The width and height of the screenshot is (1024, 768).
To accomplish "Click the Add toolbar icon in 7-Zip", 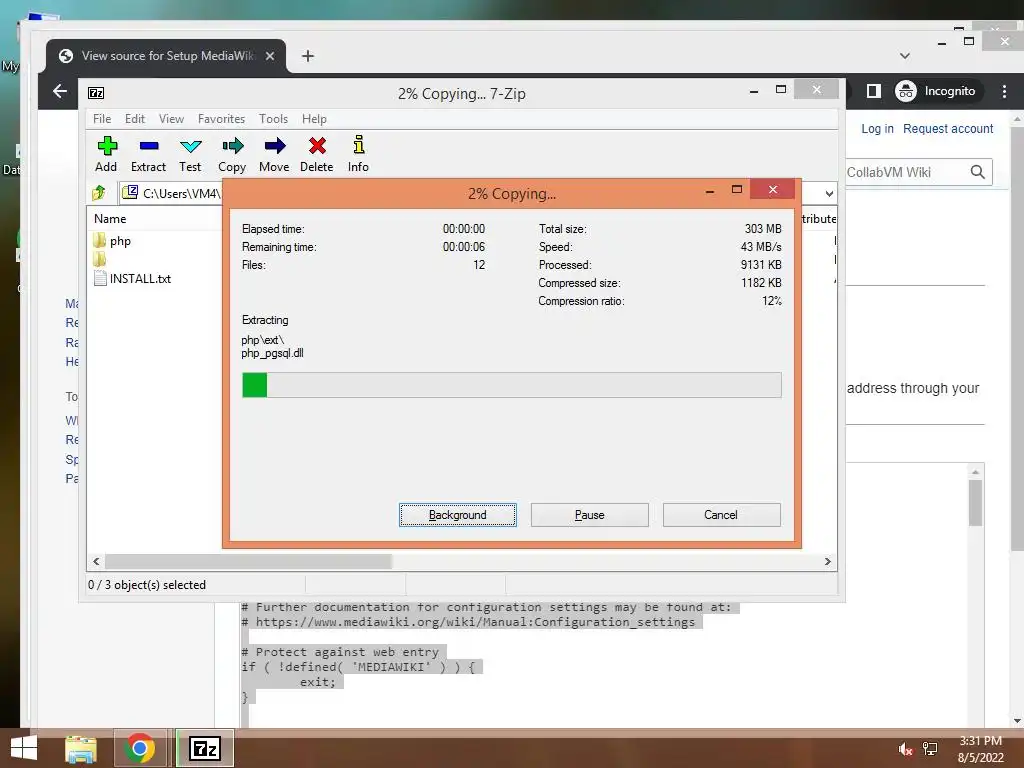I will click(106, 146).
